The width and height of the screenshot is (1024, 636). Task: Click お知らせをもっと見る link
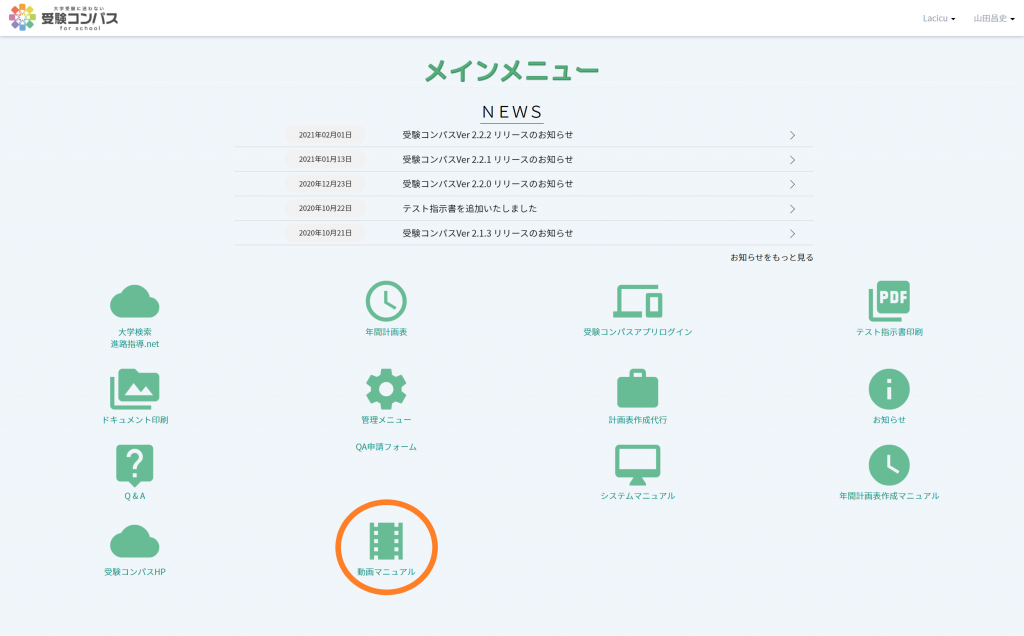click(771, 257)
